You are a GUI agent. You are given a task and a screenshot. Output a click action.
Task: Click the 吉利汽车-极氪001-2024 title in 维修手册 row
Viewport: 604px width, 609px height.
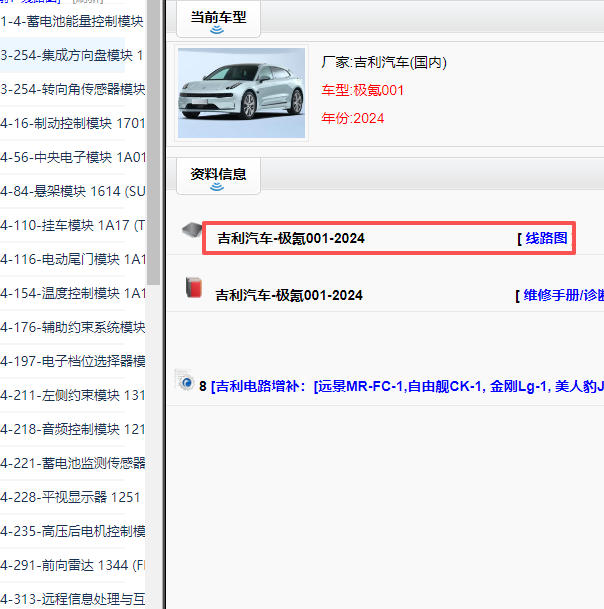pos(289,296)
